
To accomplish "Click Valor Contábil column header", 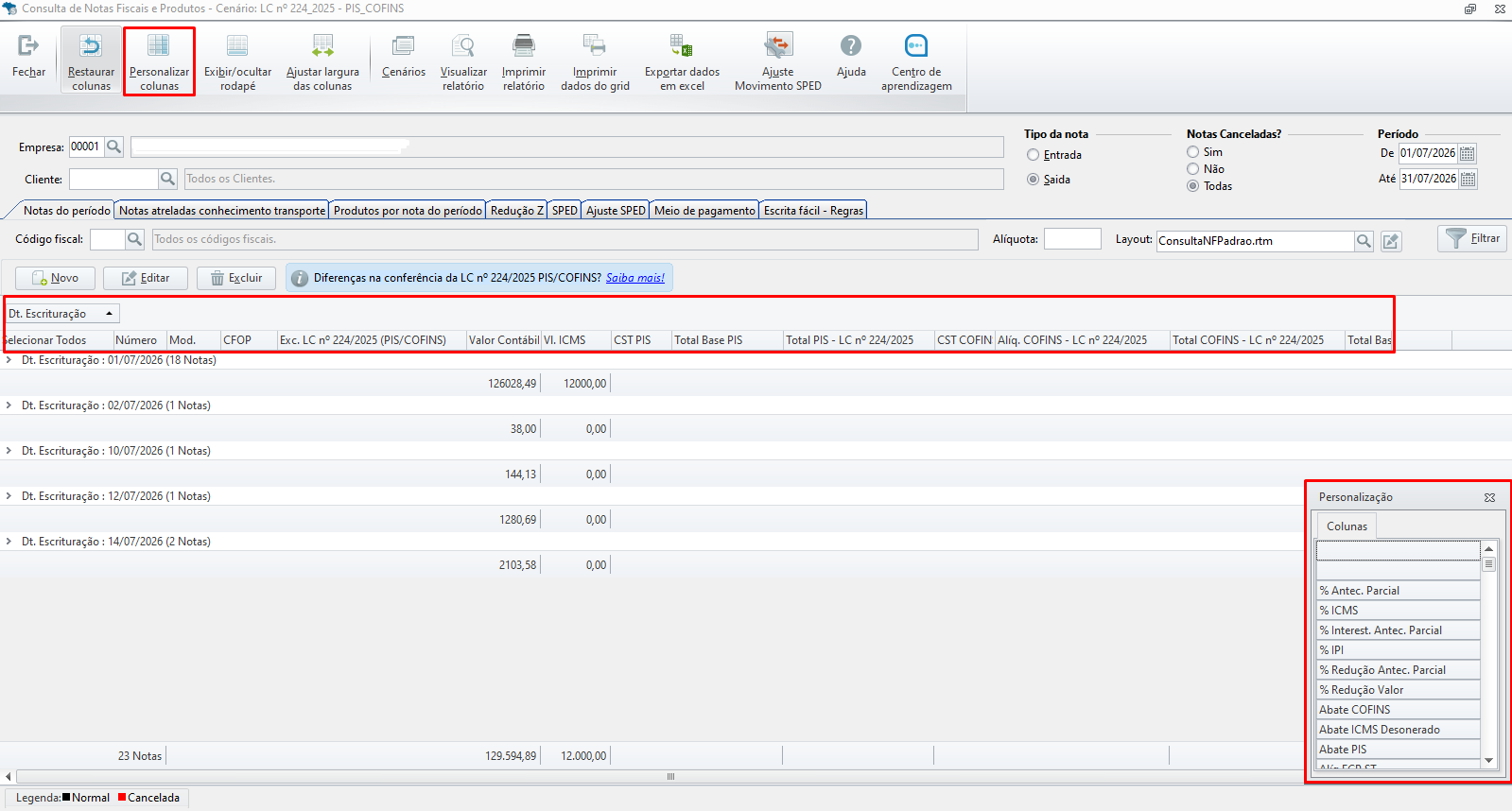I will click(x=504, y=340).
